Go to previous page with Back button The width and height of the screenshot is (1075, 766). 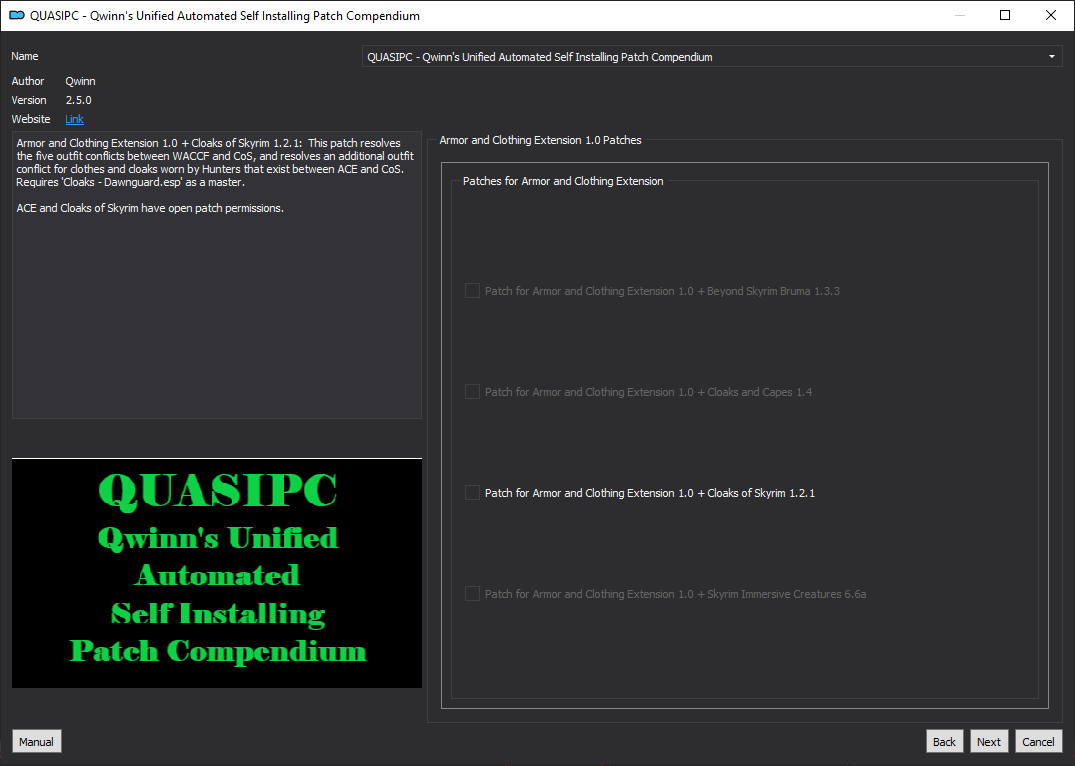(x=944, y=741)
